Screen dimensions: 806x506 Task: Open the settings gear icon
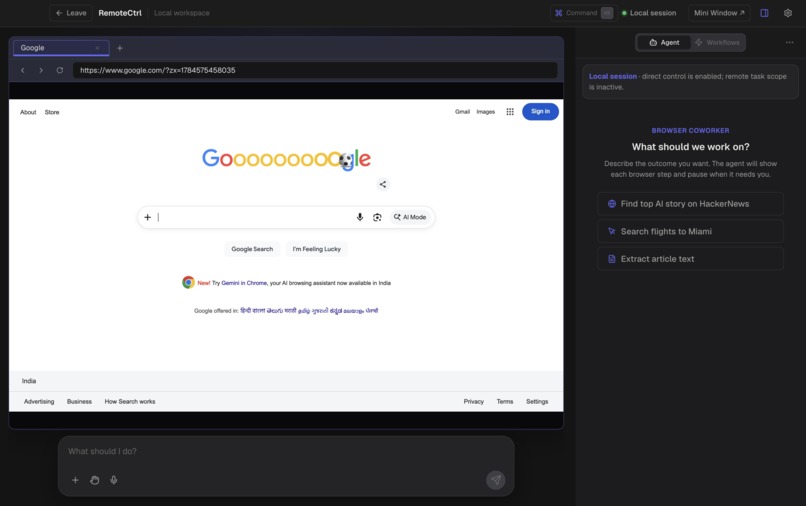pos(788,13)
